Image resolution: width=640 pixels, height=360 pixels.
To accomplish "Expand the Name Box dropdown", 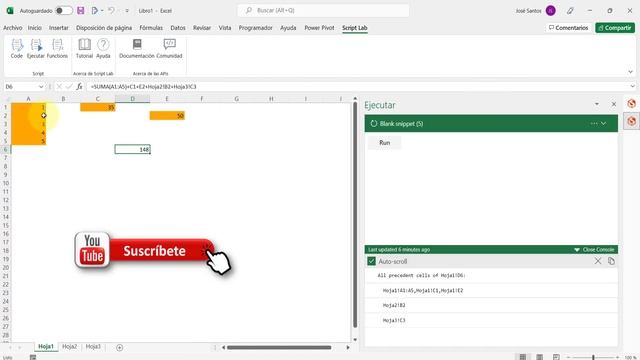I will pyautogui.click(x=41, y=87).
